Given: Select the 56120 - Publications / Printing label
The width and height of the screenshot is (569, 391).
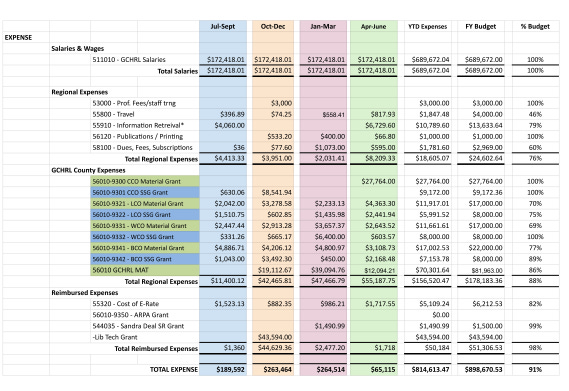Looking at the screenshot, I should coord(138,137).
